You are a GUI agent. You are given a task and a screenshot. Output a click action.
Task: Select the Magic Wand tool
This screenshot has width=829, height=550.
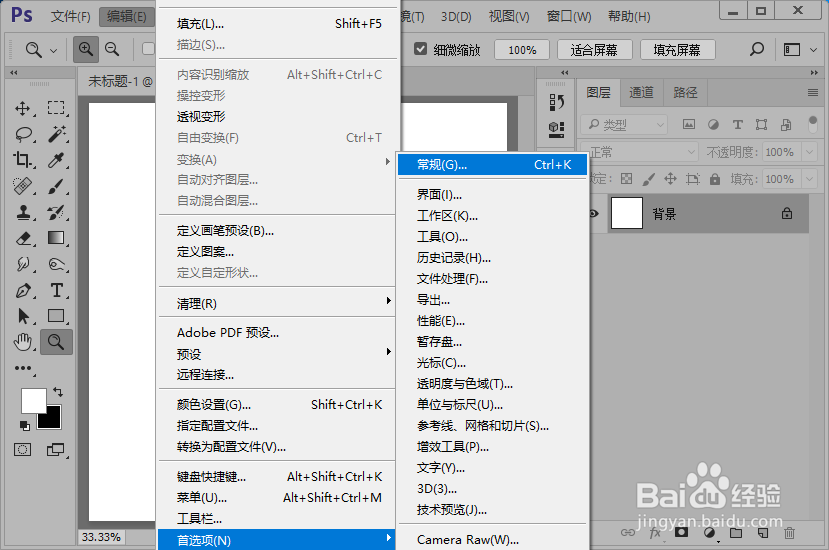[57, 134]
